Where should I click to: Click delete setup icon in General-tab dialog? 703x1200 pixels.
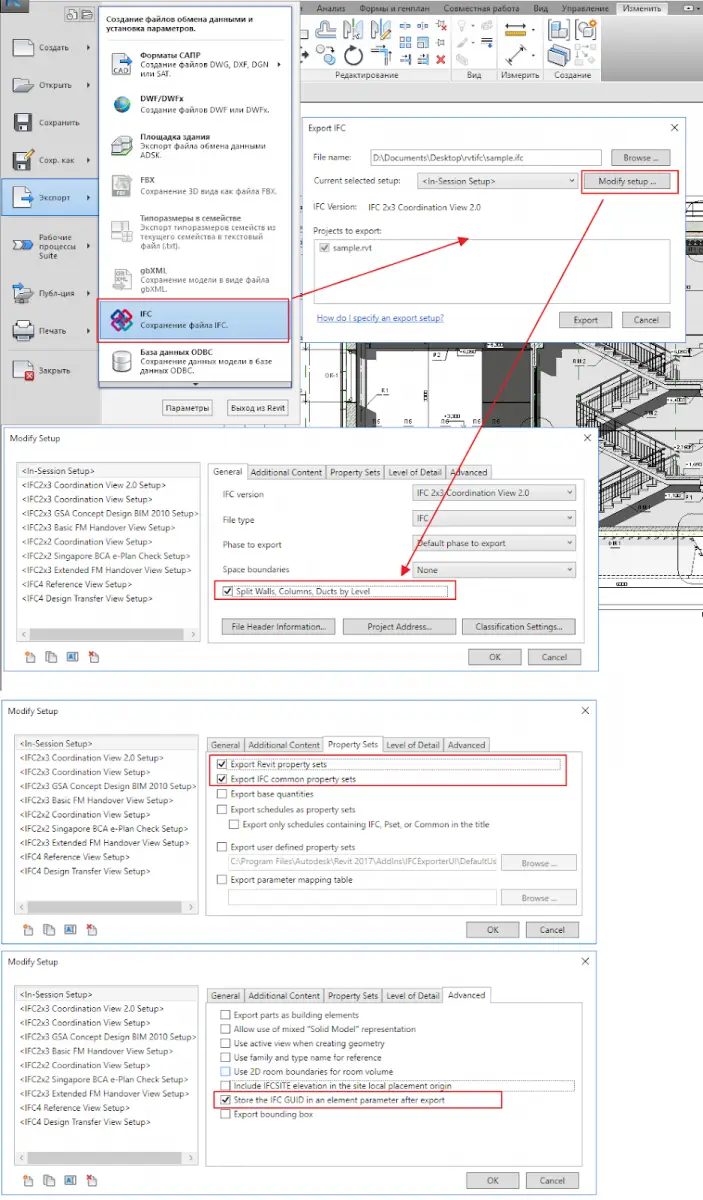[x=93, y=657]
